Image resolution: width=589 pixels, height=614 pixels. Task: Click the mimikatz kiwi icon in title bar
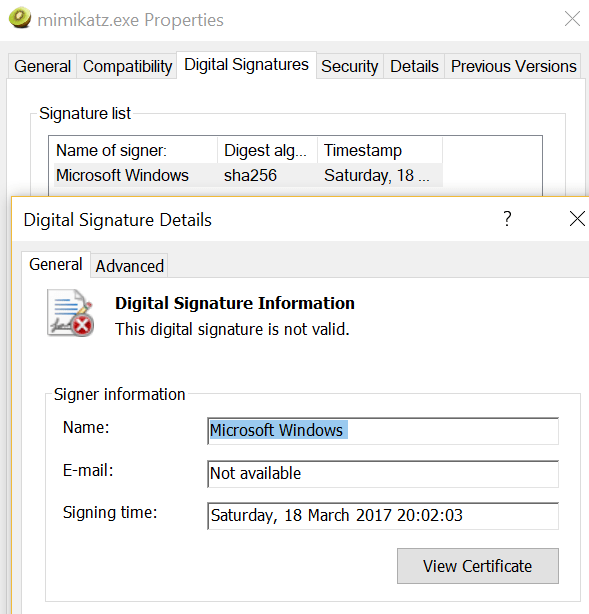[20, 18]
